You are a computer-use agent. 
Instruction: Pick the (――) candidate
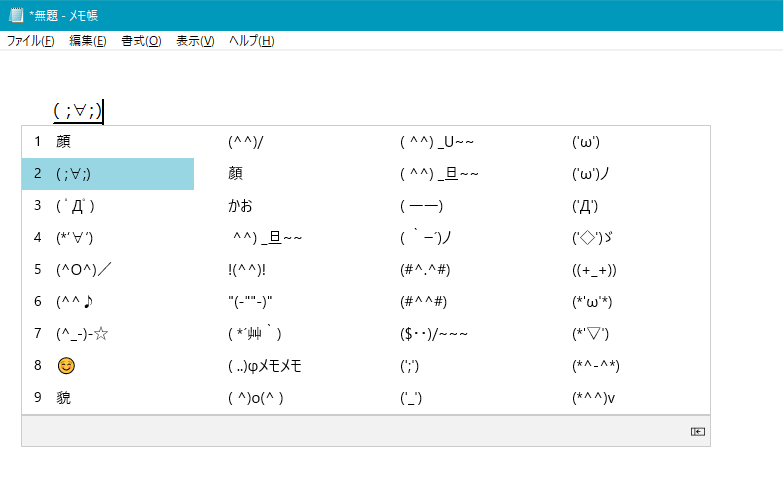click(x=421, y=206)
